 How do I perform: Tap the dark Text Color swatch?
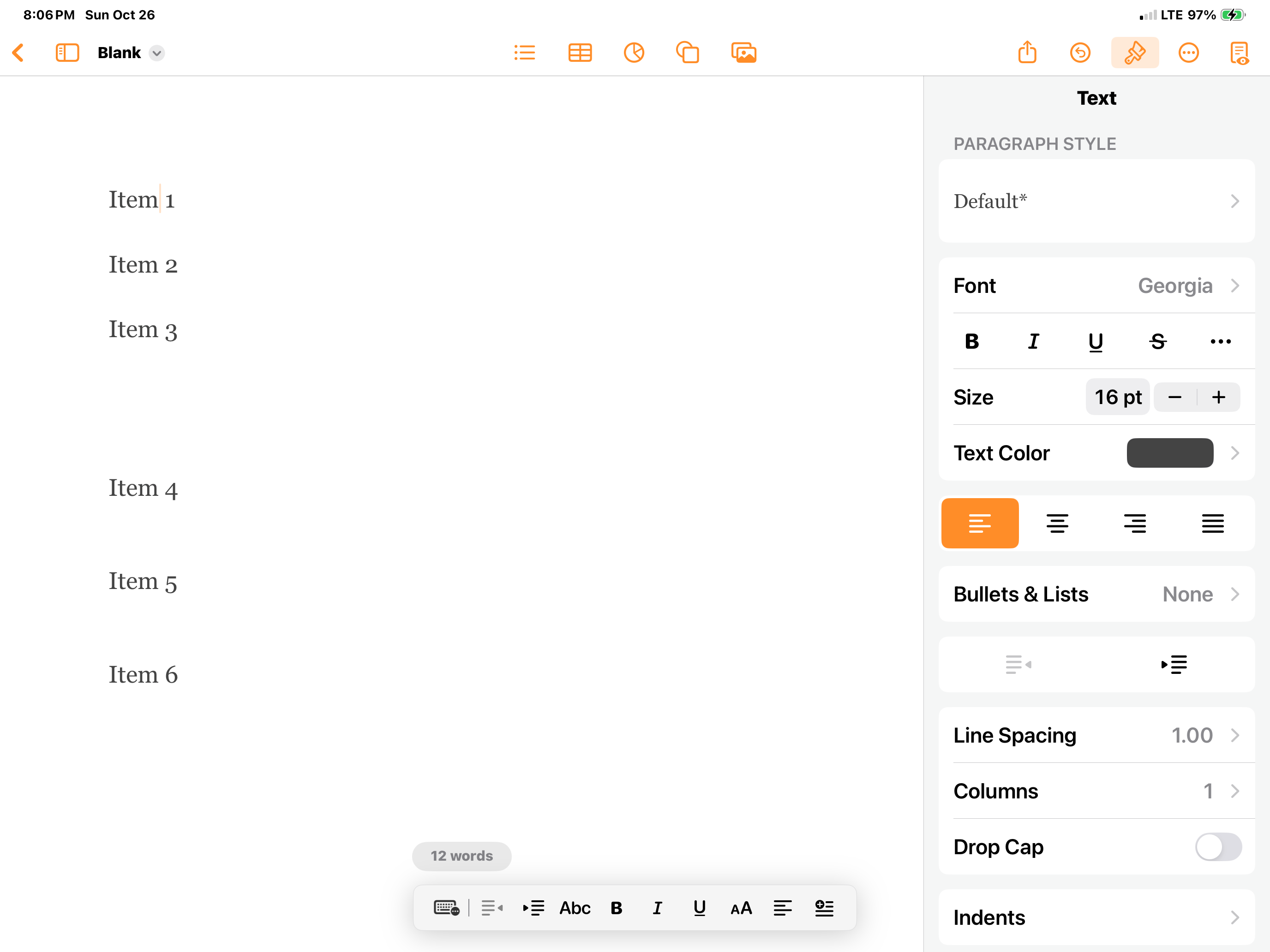click(x=1169, y=453)
